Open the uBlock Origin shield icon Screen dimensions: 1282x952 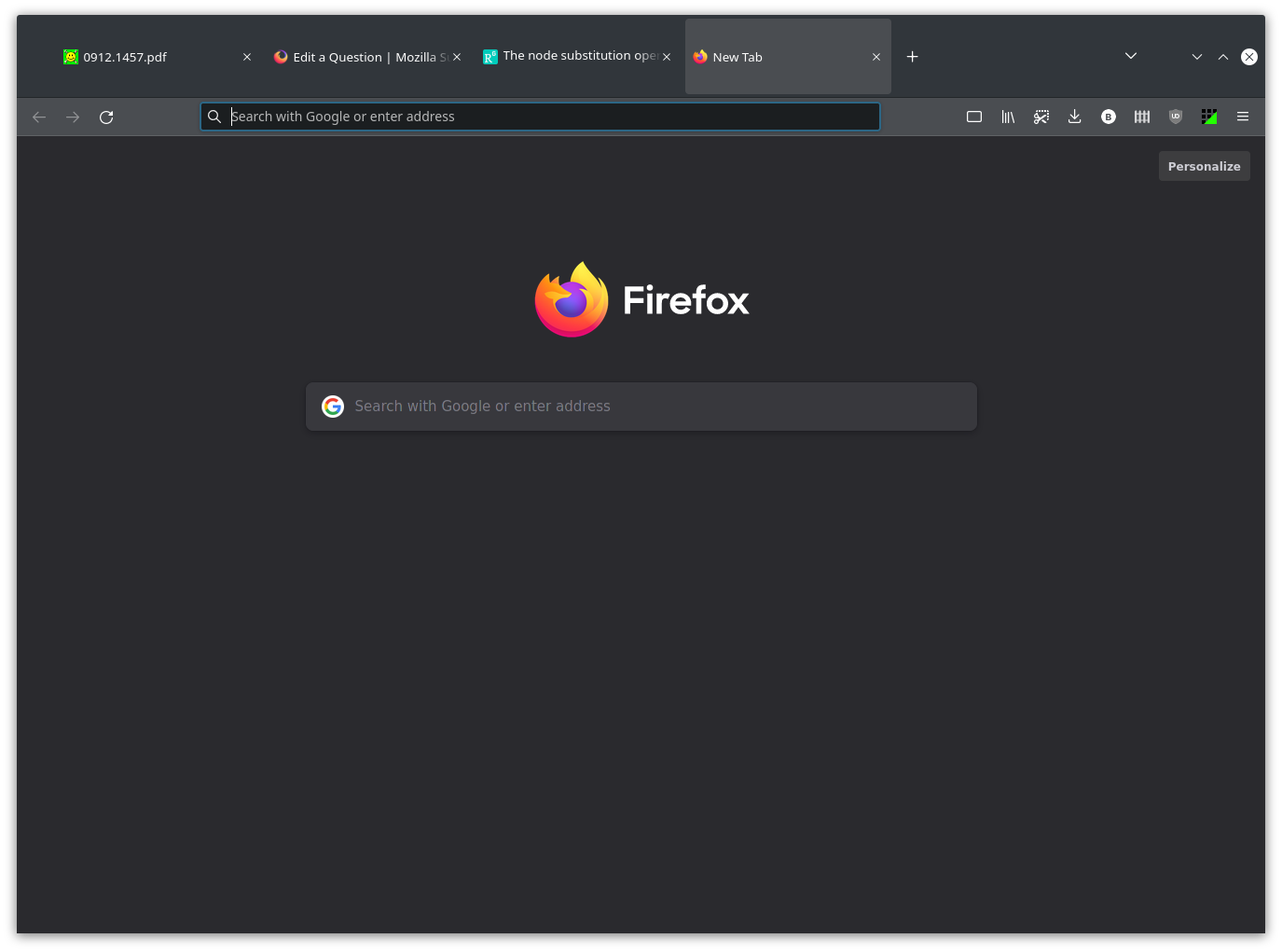click(x=1176, y=117)
